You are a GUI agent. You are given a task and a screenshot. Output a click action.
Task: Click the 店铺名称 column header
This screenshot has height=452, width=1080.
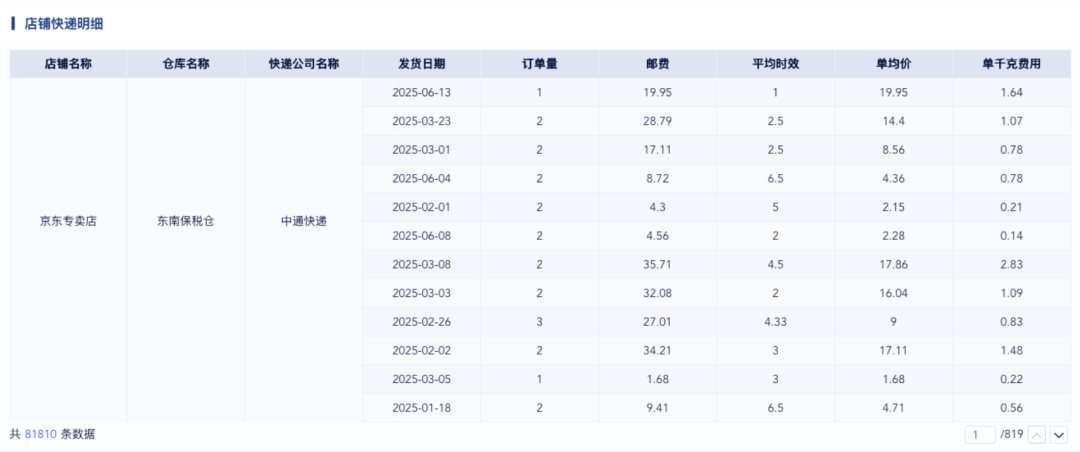[x=68, y=64]
